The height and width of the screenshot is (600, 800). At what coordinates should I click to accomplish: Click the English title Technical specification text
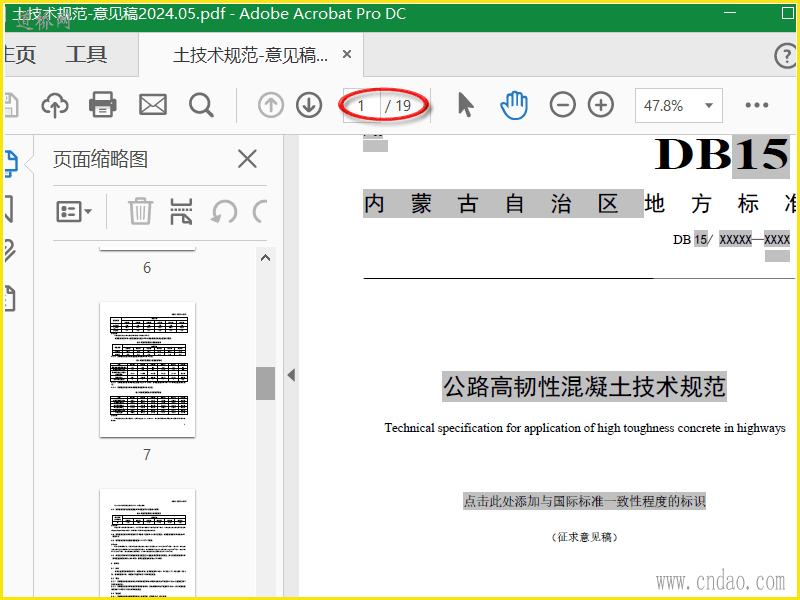click(585, 428)
